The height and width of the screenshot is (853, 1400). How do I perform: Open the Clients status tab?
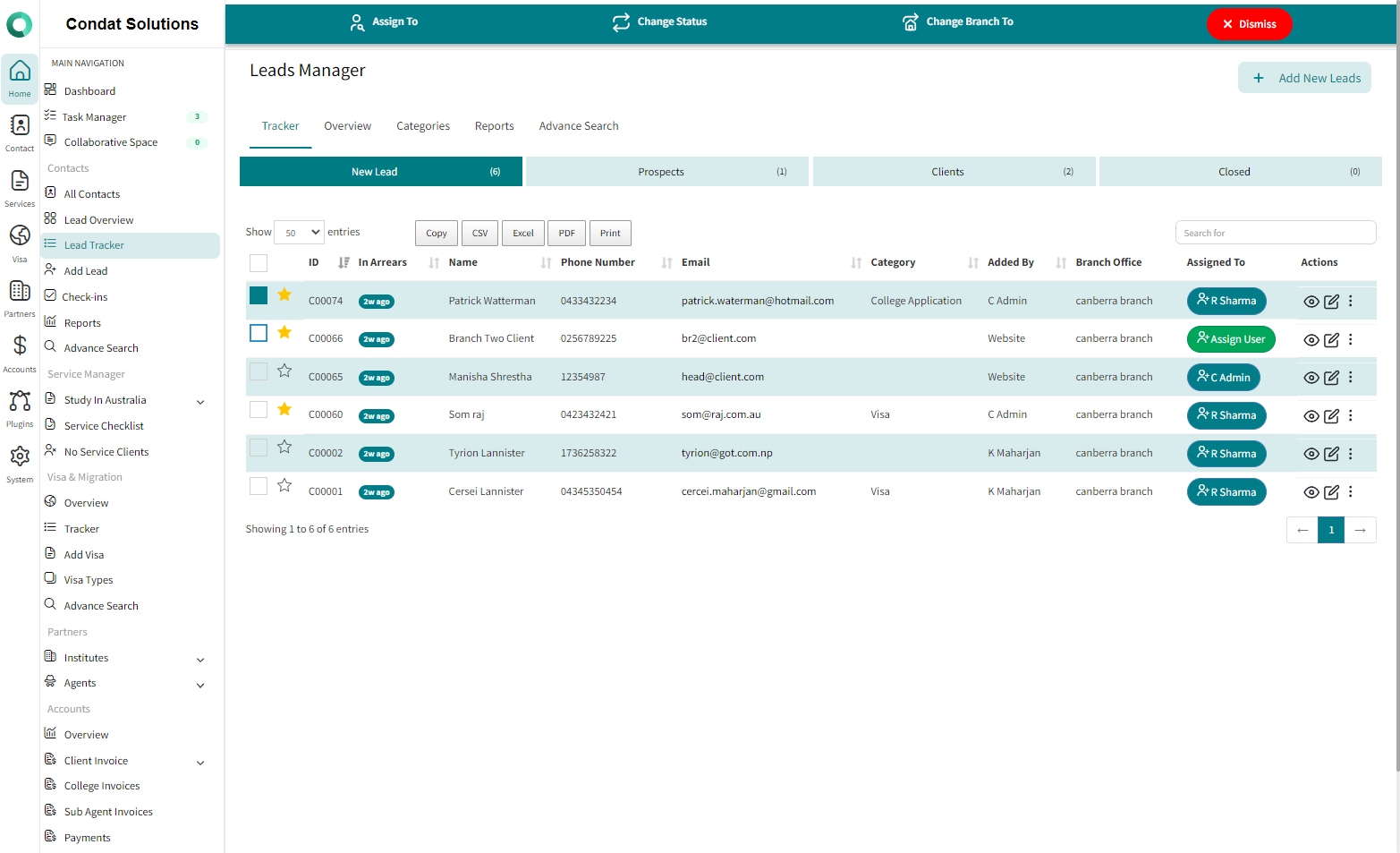(x=954, y=172)
